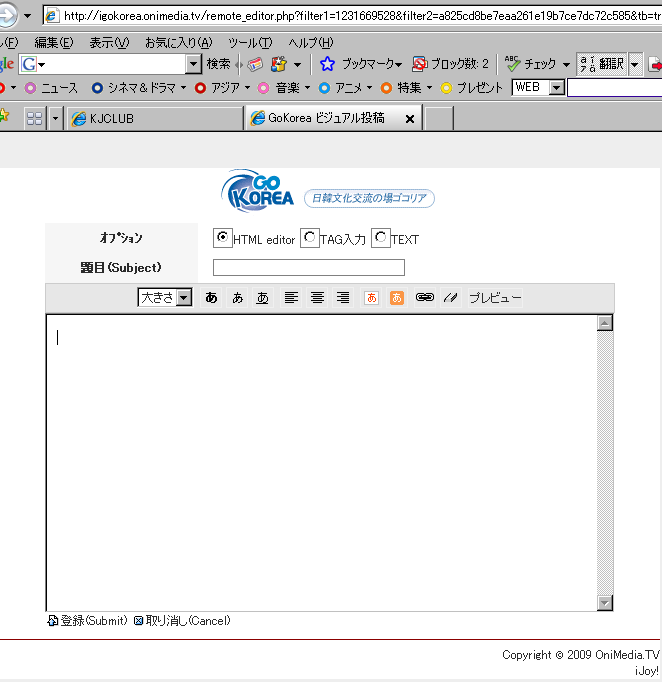
Task: Align text right in editor
Action: (343, 298)
